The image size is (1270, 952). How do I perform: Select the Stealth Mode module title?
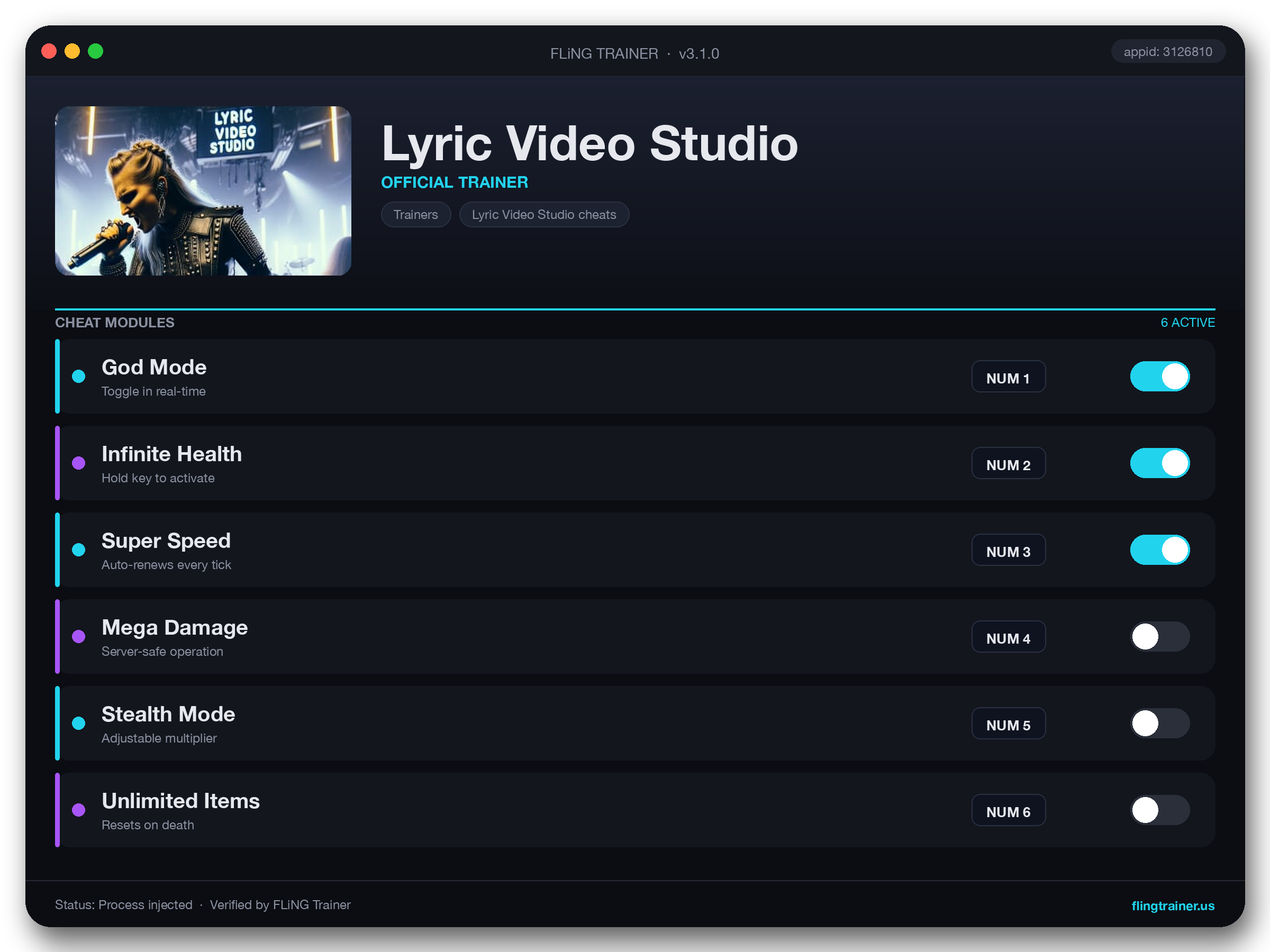click(x=168, y=715)
